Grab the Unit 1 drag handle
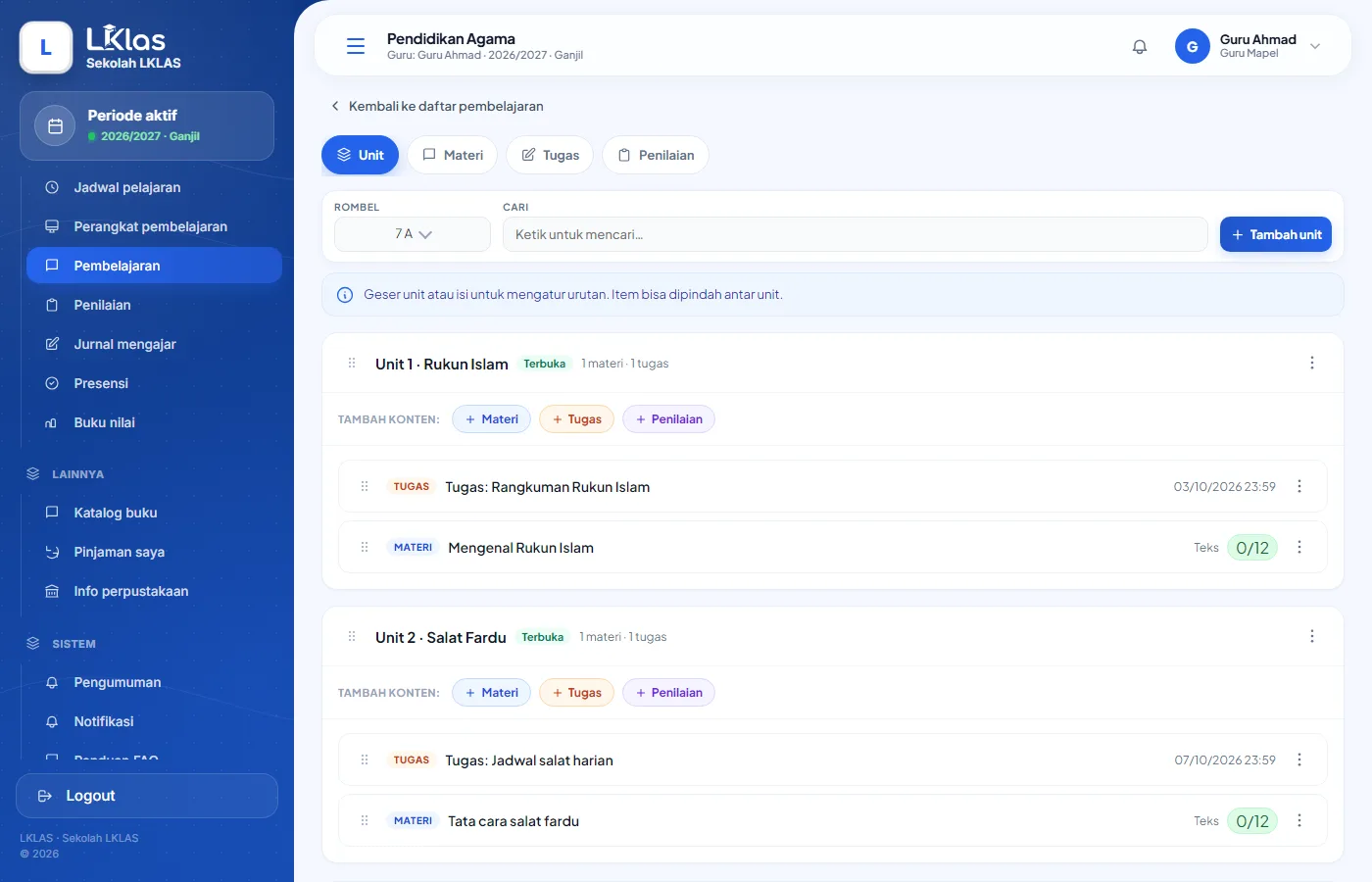The image size is (1372, 882). [352, 364]
